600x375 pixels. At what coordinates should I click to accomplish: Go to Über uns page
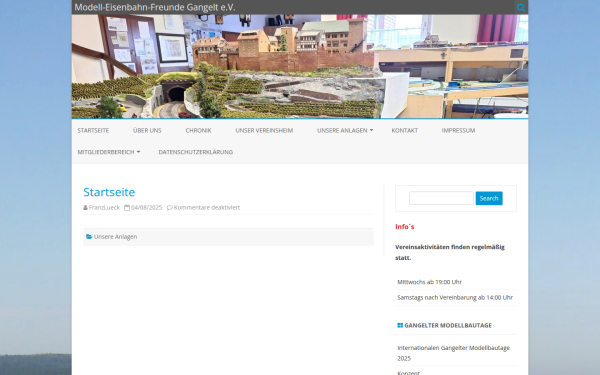147,130
